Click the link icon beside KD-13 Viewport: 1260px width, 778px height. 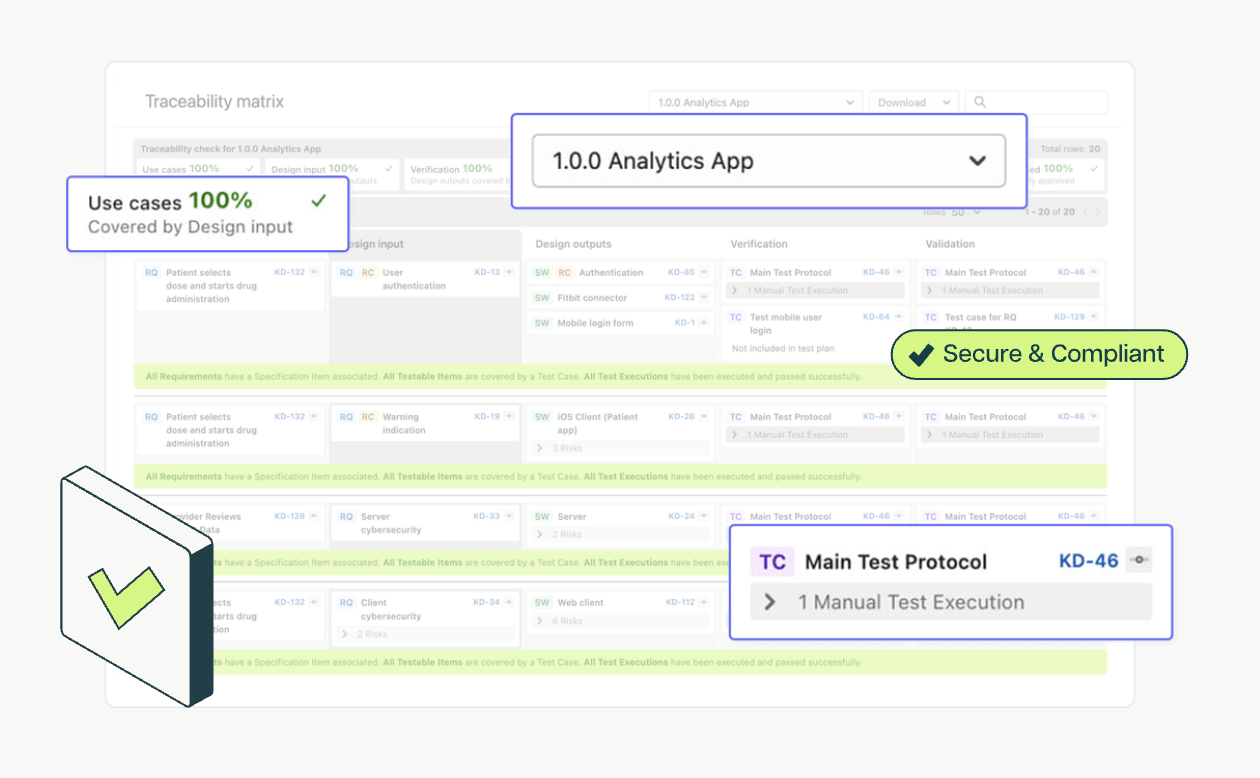point(510,272)
